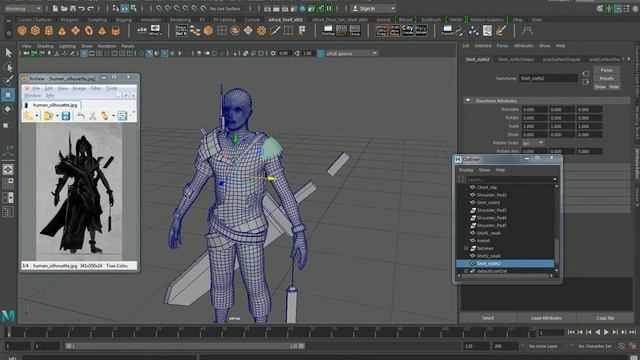
Task: Open the Attributes menu in Attribute Editor
Action: pyautogui.click(x=524, y=46)
